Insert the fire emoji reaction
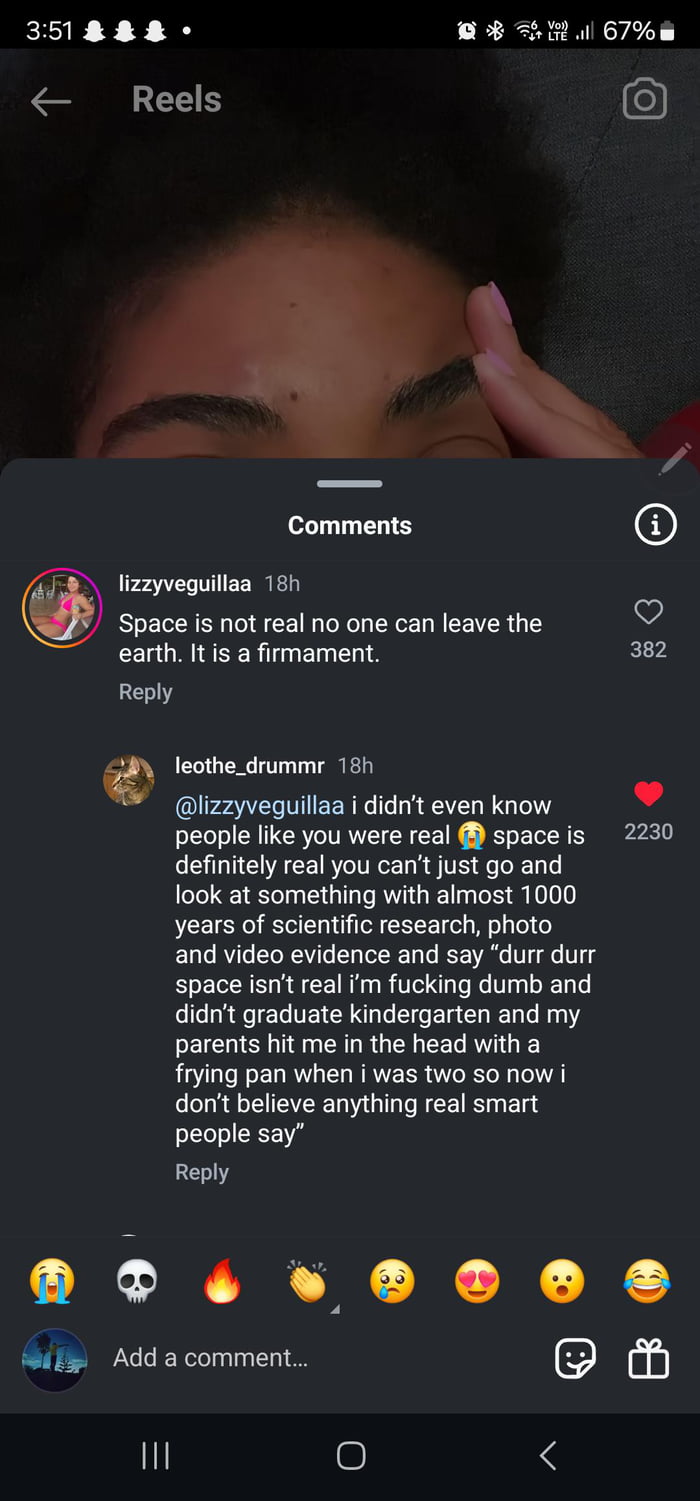700x1501 pixels. point(222,1281)
